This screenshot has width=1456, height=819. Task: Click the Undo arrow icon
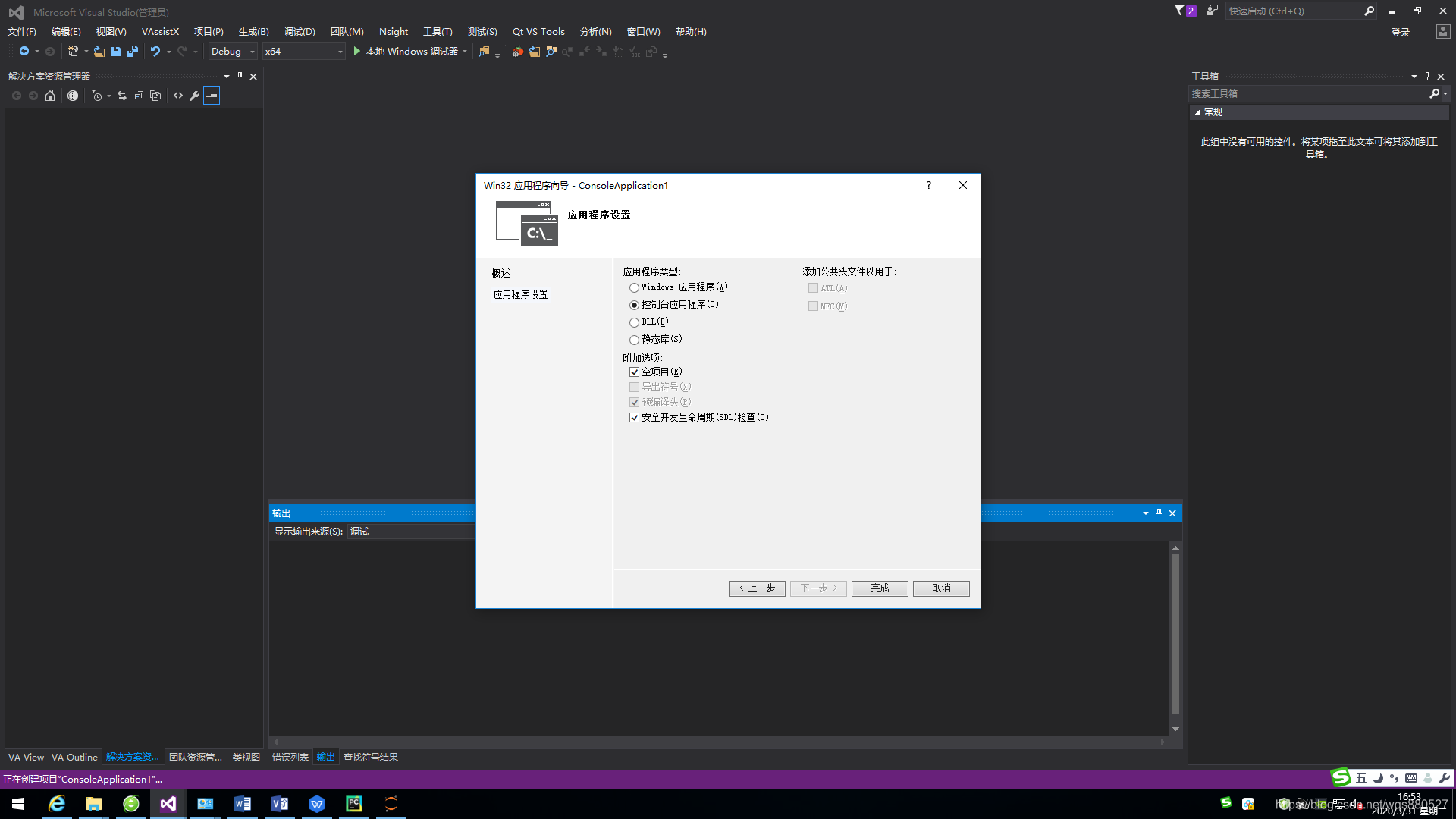click(x=155, y=52)
